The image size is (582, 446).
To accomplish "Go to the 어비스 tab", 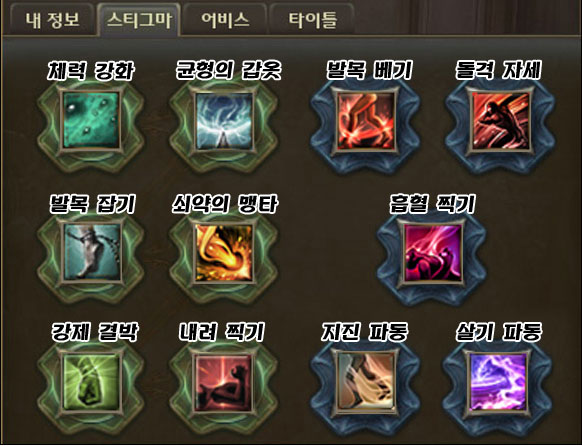I will click(x=225, y=20).
